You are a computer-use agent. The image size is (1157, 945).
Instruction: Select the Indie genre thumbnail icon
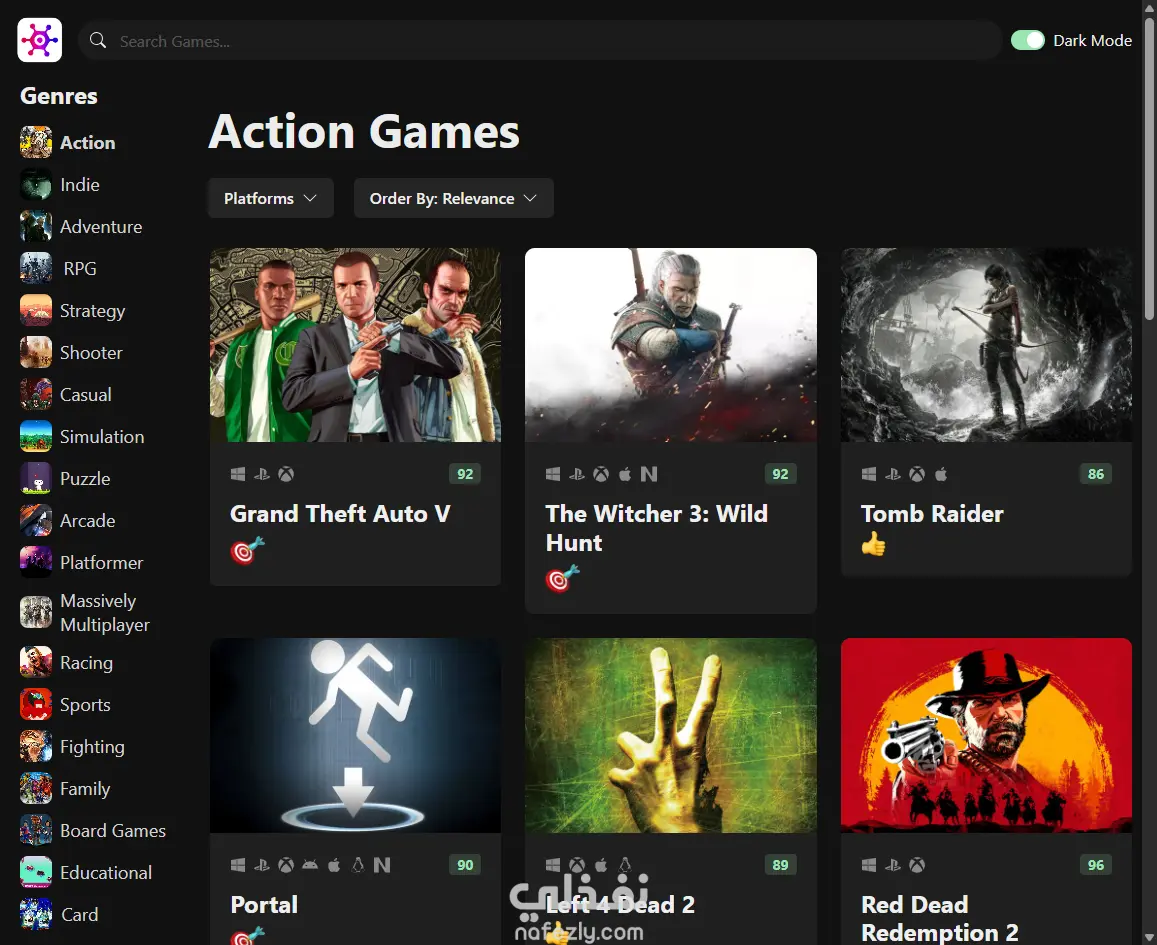coord(35,184)
